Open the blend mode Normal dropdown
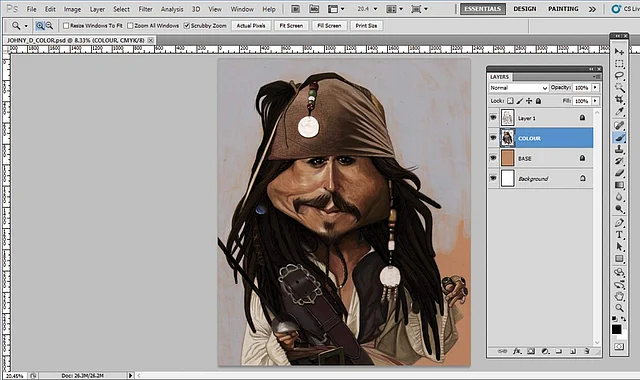The image size is (640, 380). pyautogui.click(x=518, y=88)
